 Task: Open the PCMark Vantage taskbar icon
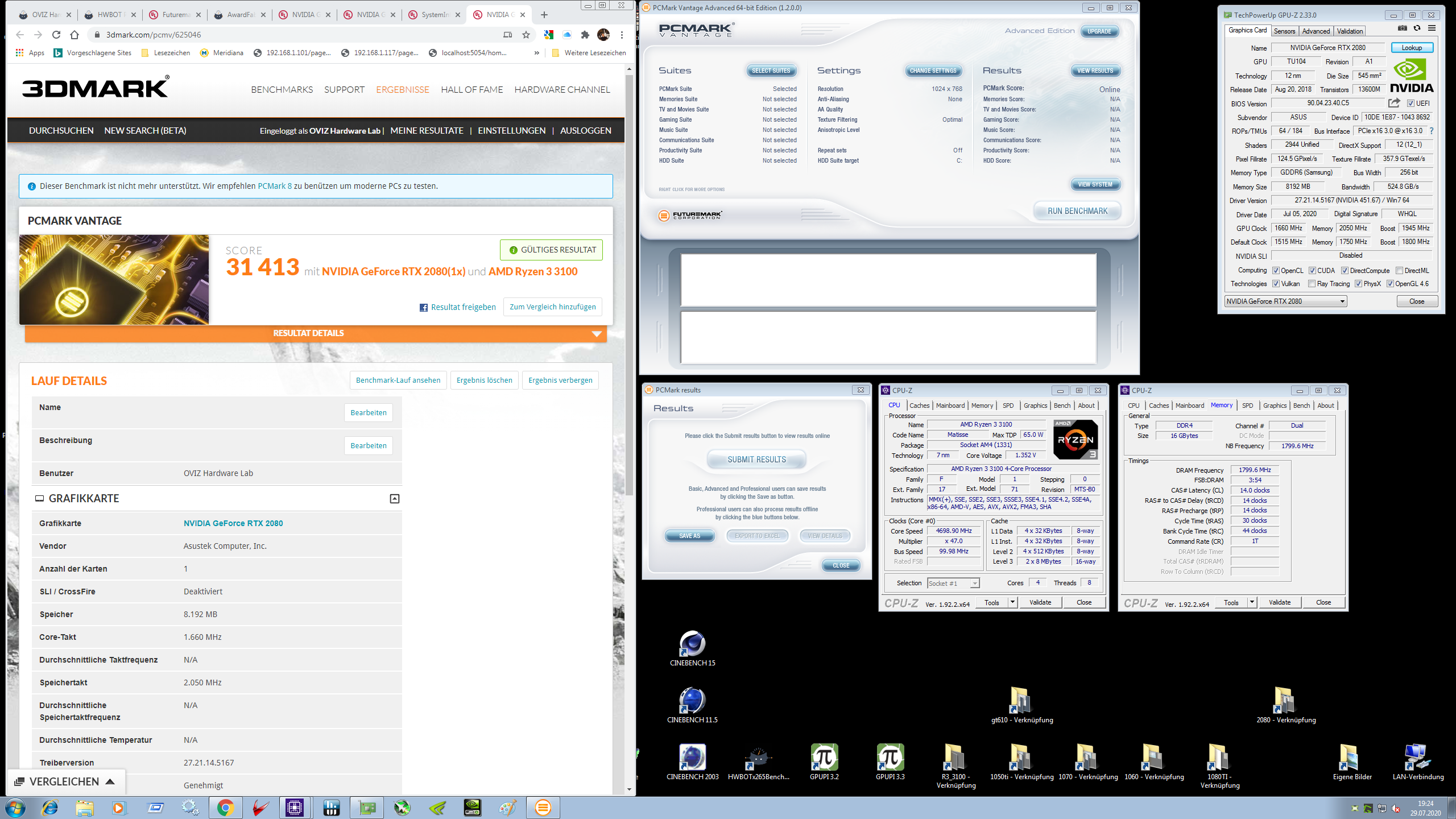pyautogui.click(x=543, y=808)
